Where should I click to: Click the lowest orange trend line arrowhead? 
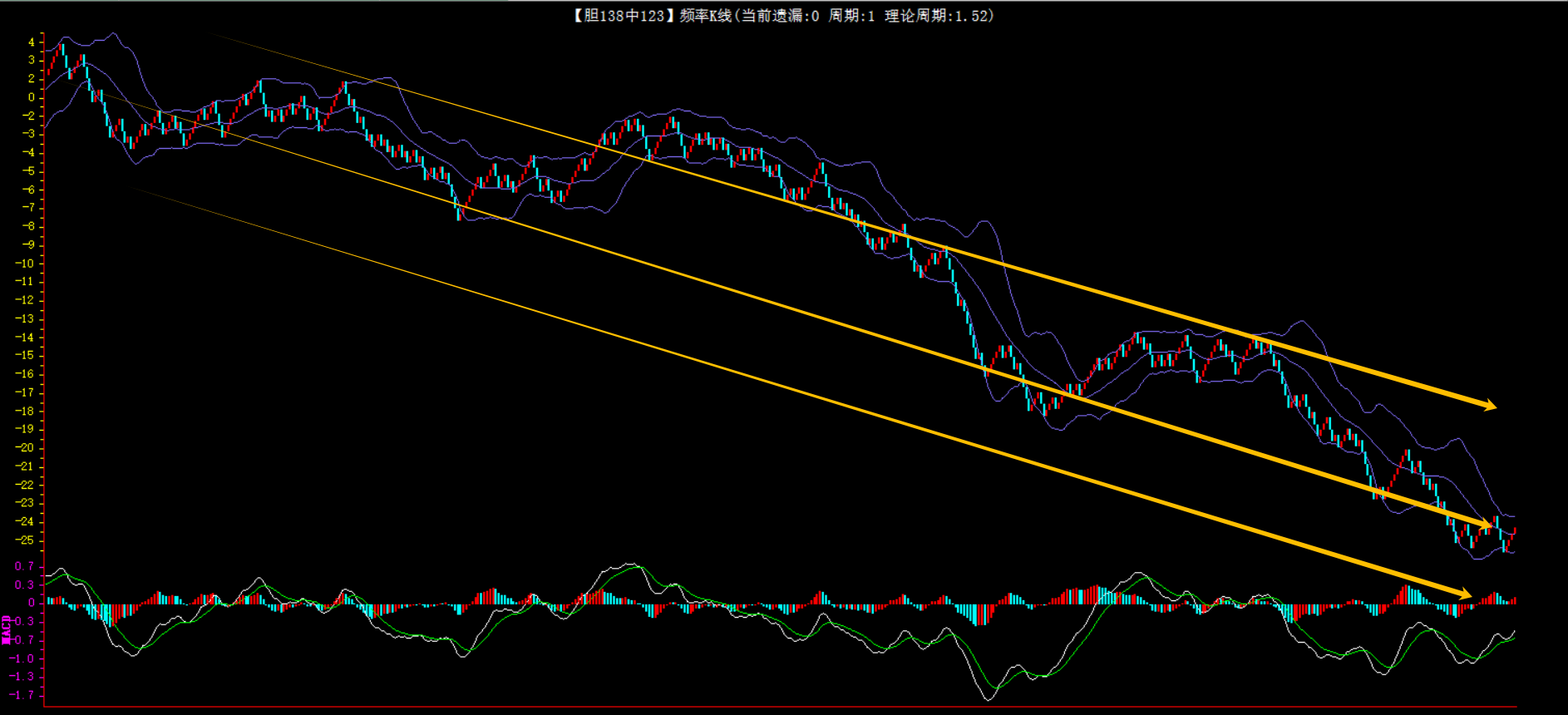click(1463, 594)
